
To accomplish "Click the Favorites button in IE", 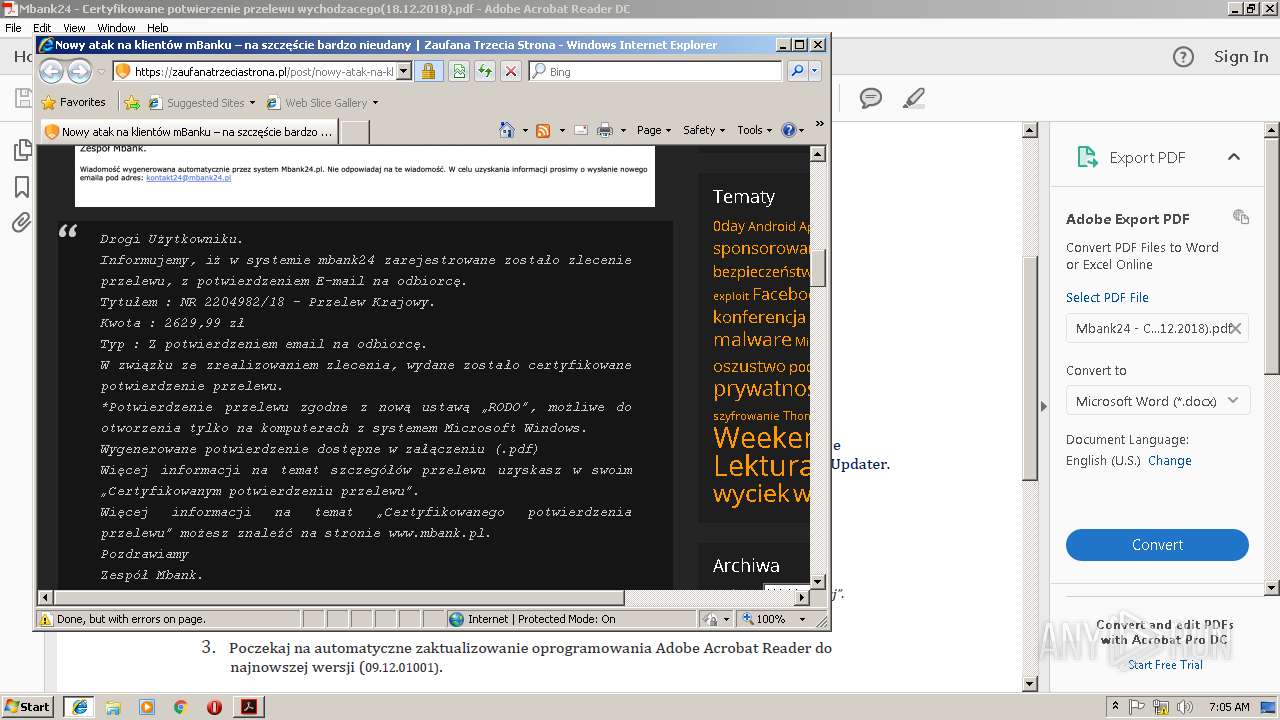I will 73,102.
